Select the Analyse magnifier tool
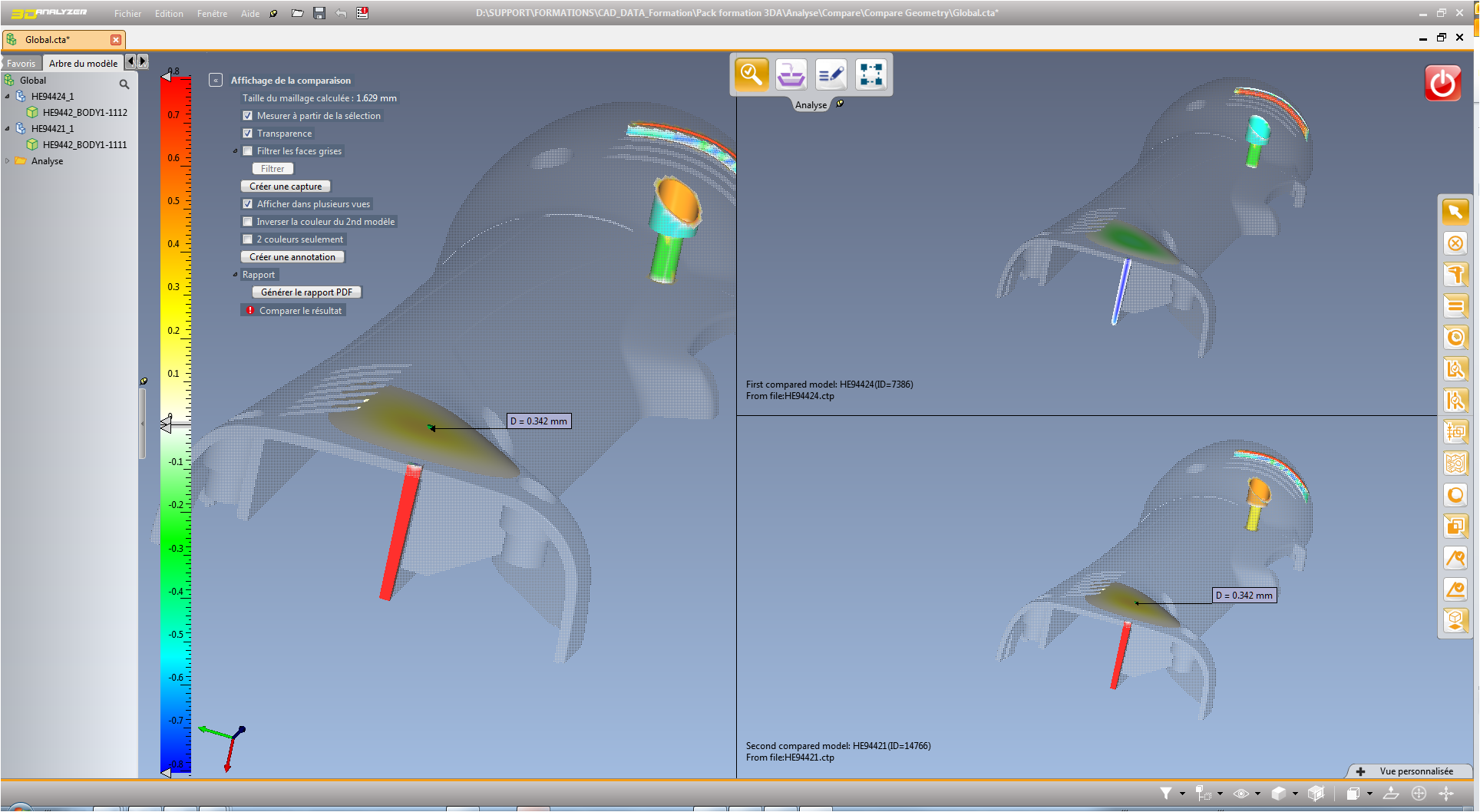 pos(751,74)
